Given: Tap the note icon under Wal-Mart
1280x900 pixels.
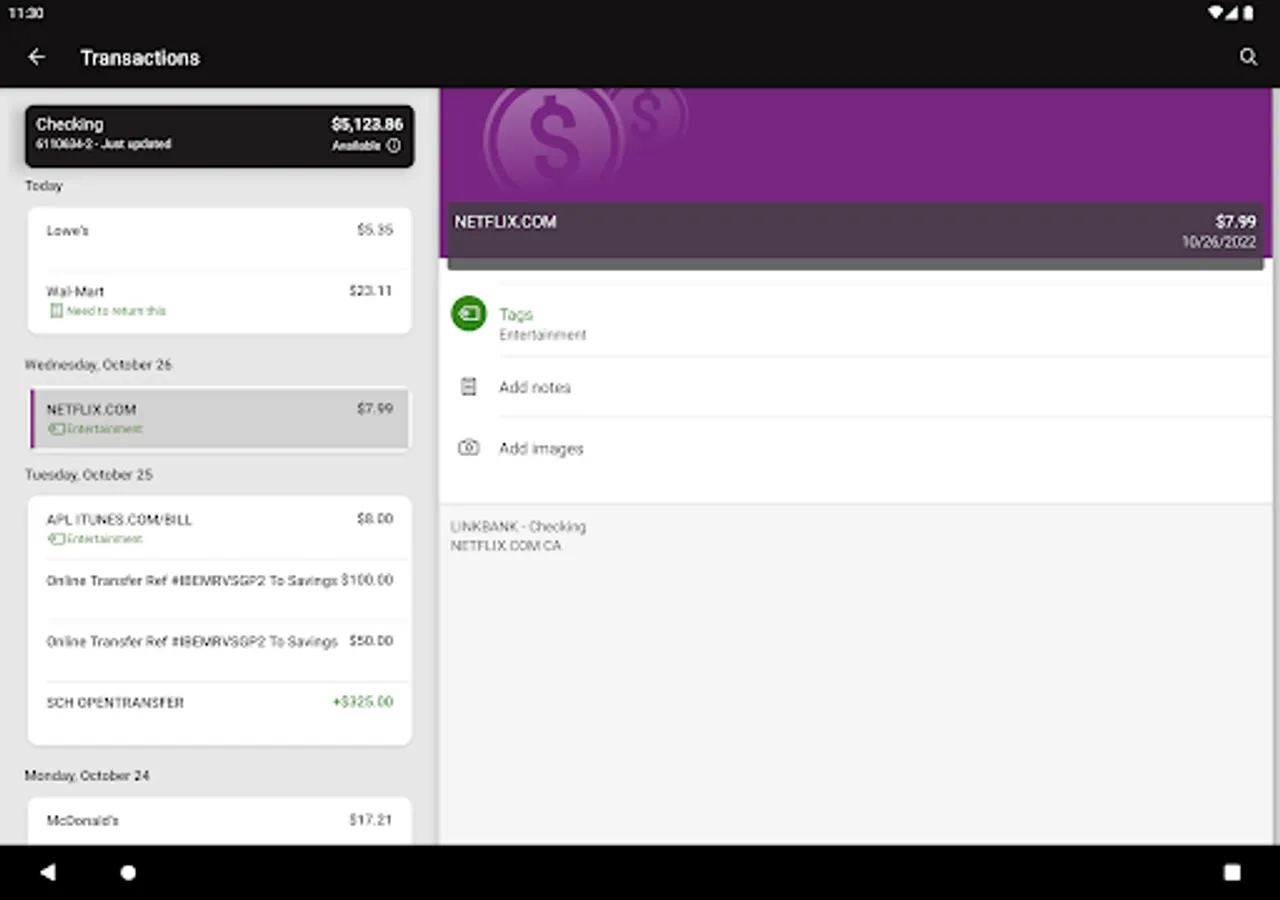Looking at the screenshot, I should (56, 311).
